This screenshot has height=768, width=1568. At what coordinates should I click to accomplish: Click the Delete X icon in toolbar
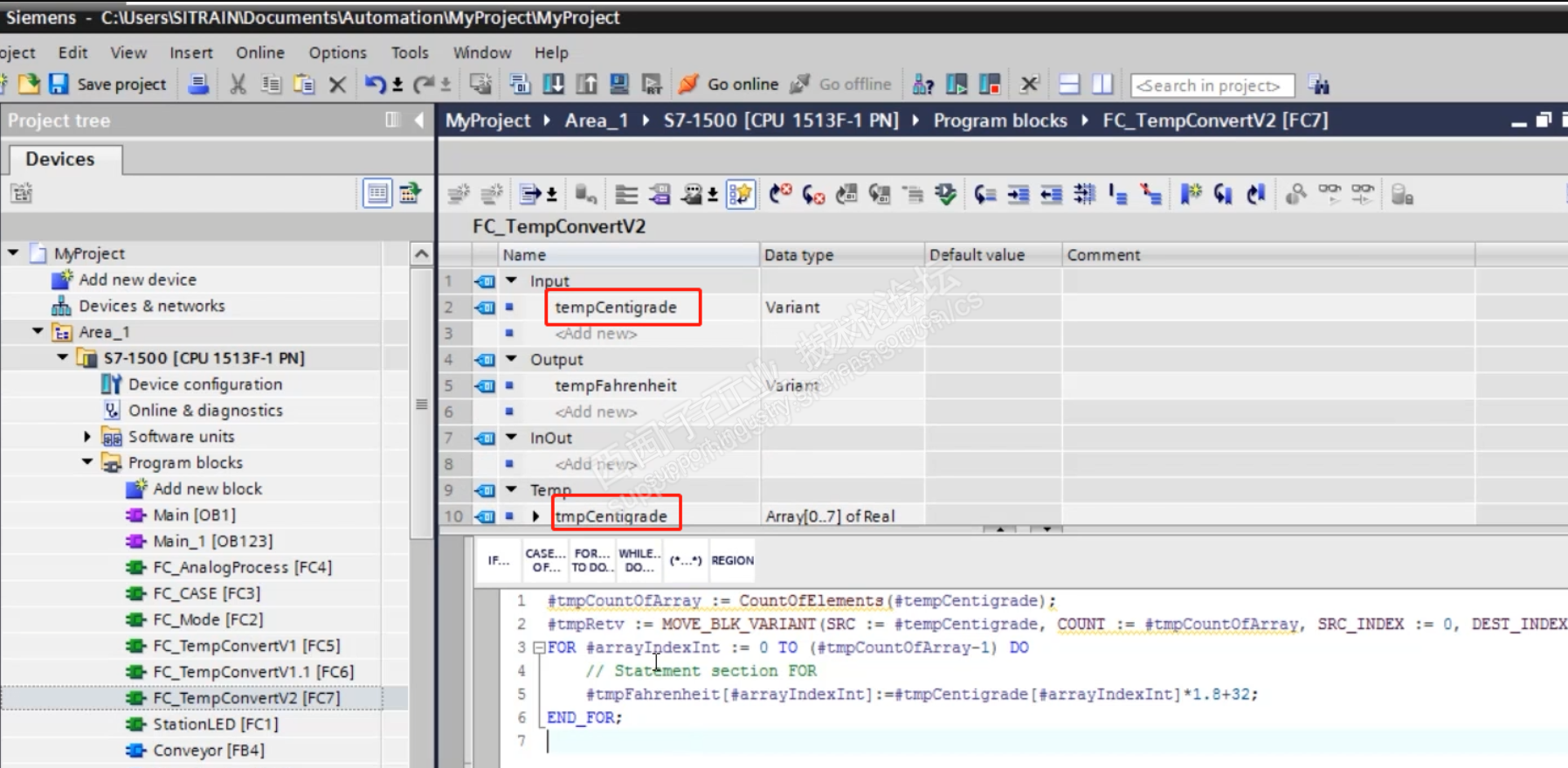[x=337, y=85]
